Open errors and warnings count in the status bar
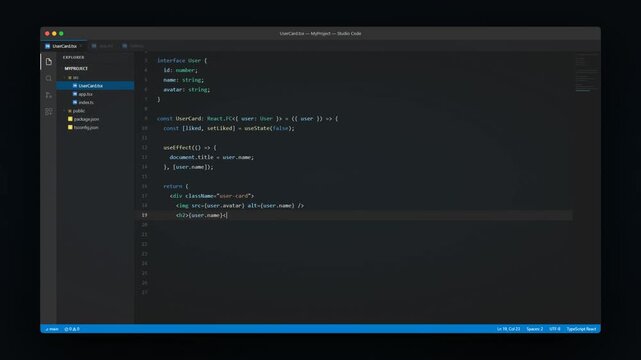Viewport: 641px width, 360px height. pyautogui.click(x=72, y=329)
